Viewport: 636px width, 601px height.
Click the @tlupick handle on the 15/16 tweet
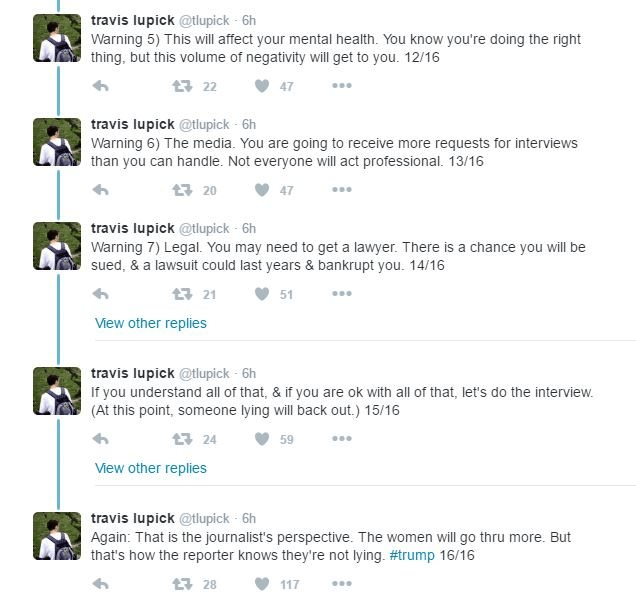click(x=205, y=373)
